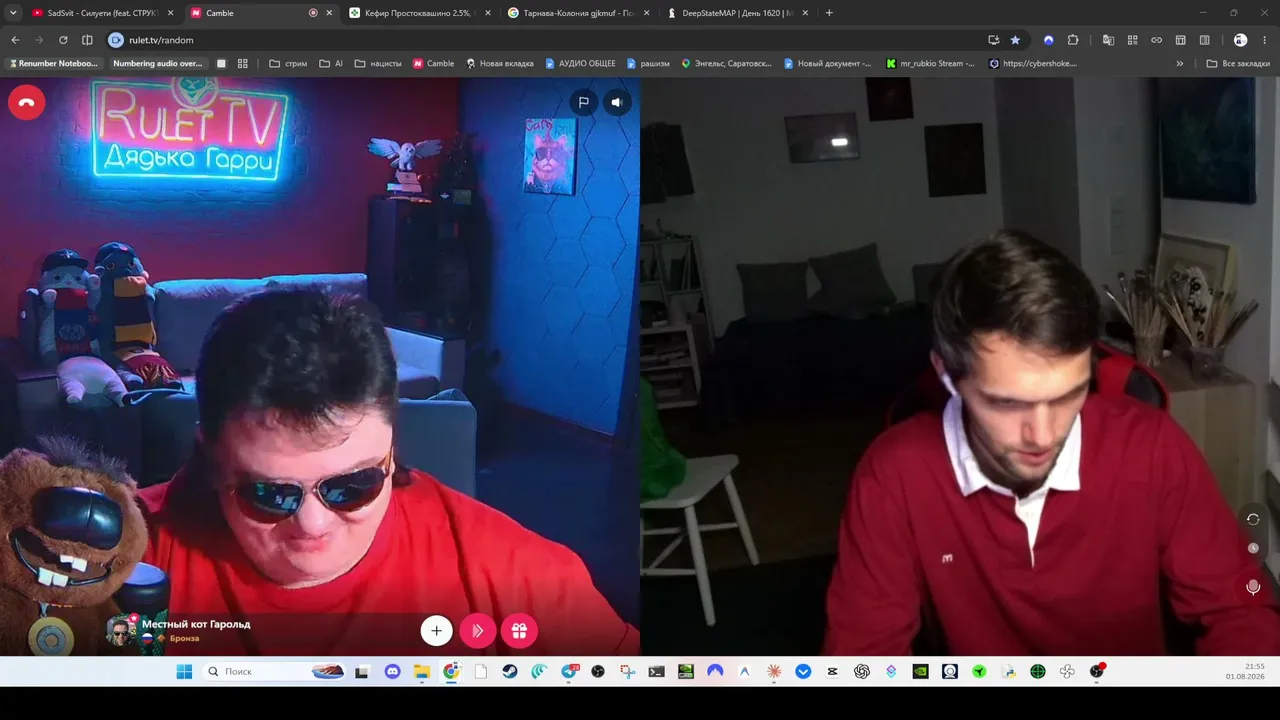End the call with the red hang-up button
Viewport: 1280px width, 720px height.
click(x=26, y=102)
